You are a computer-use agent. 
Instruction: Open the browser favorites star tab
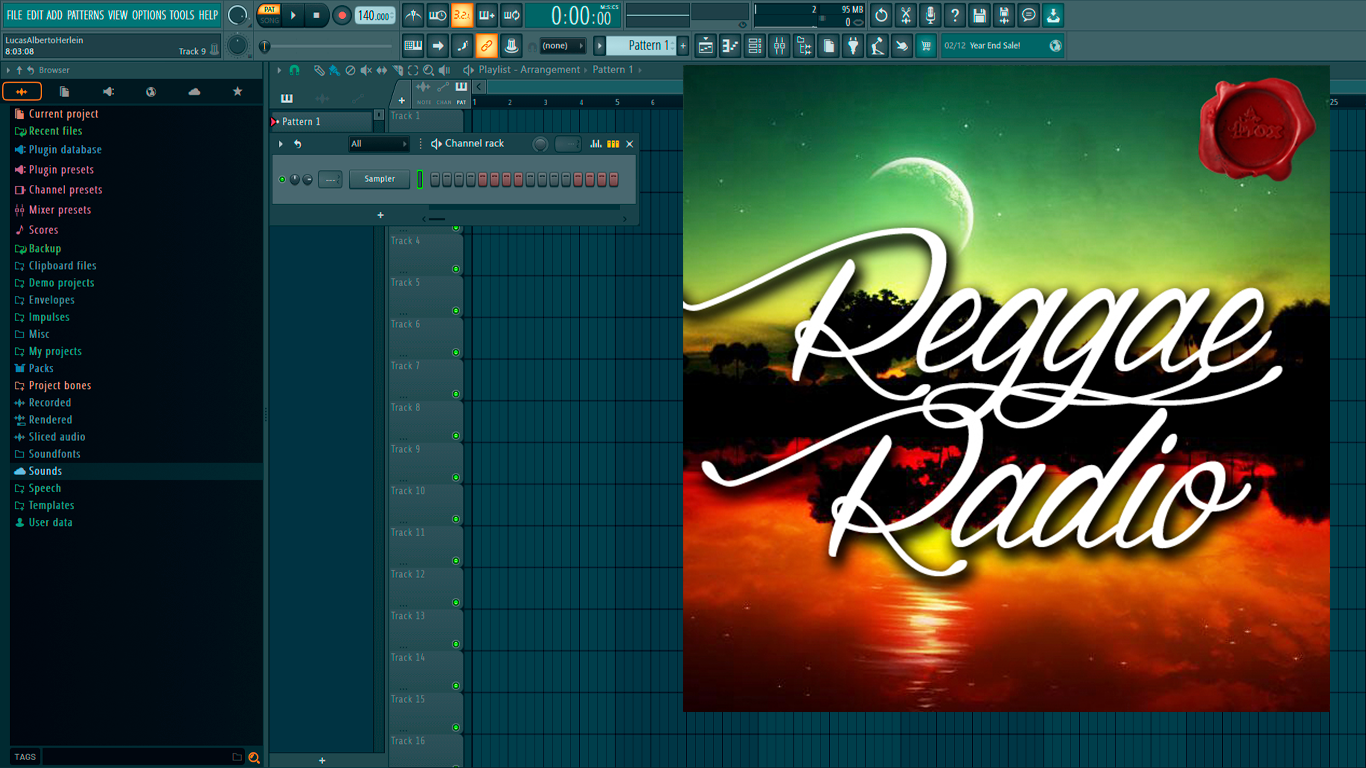click(x=237, y=91)
